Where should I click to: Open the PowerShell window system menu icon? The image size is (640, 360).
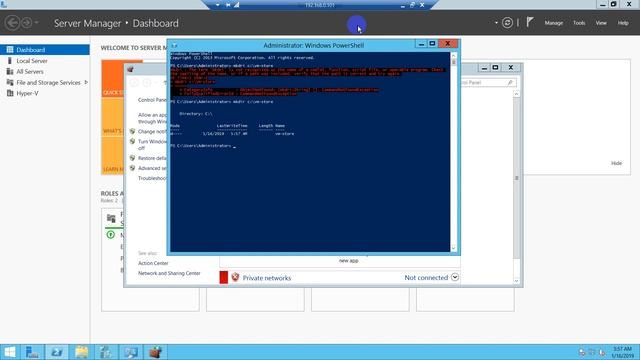[174, 45]
